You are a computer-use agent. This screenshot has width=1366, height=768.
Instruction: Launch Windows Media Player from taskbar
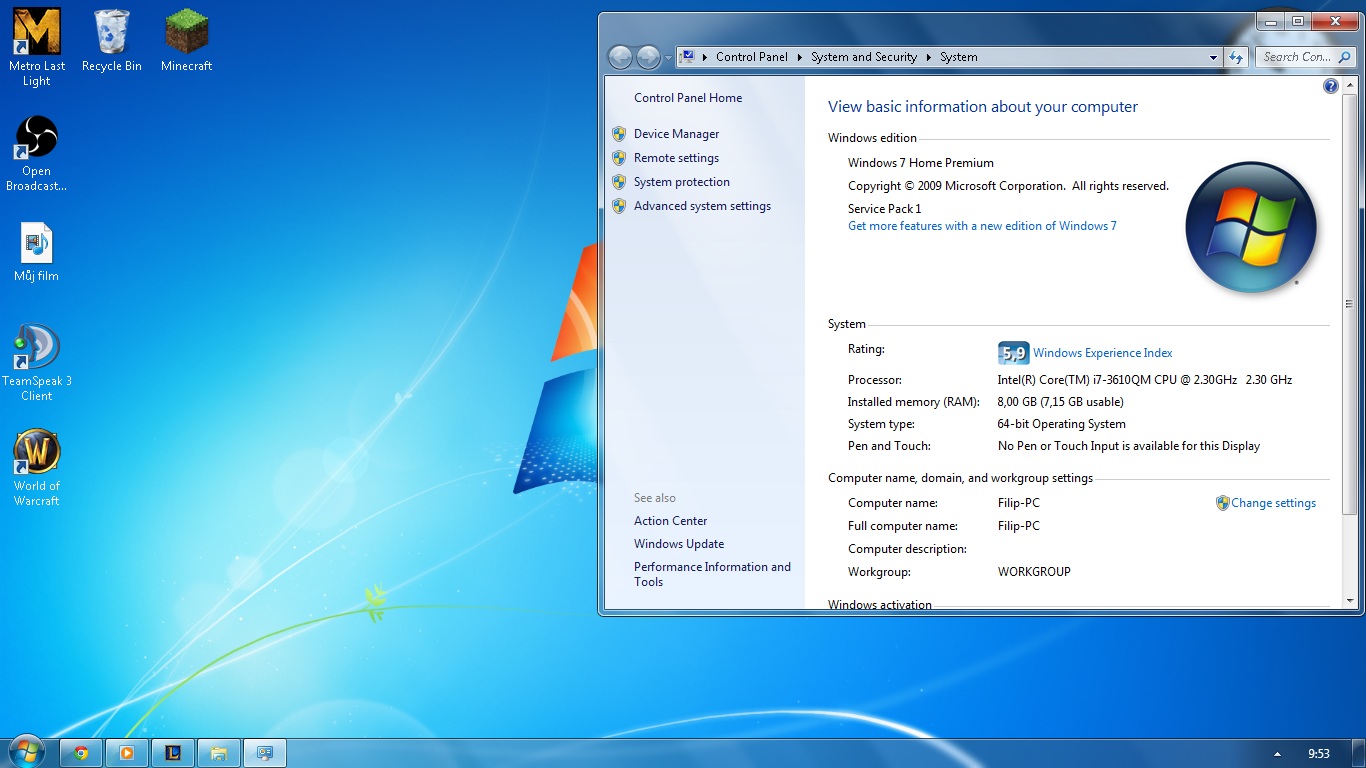tap(127, 753)
